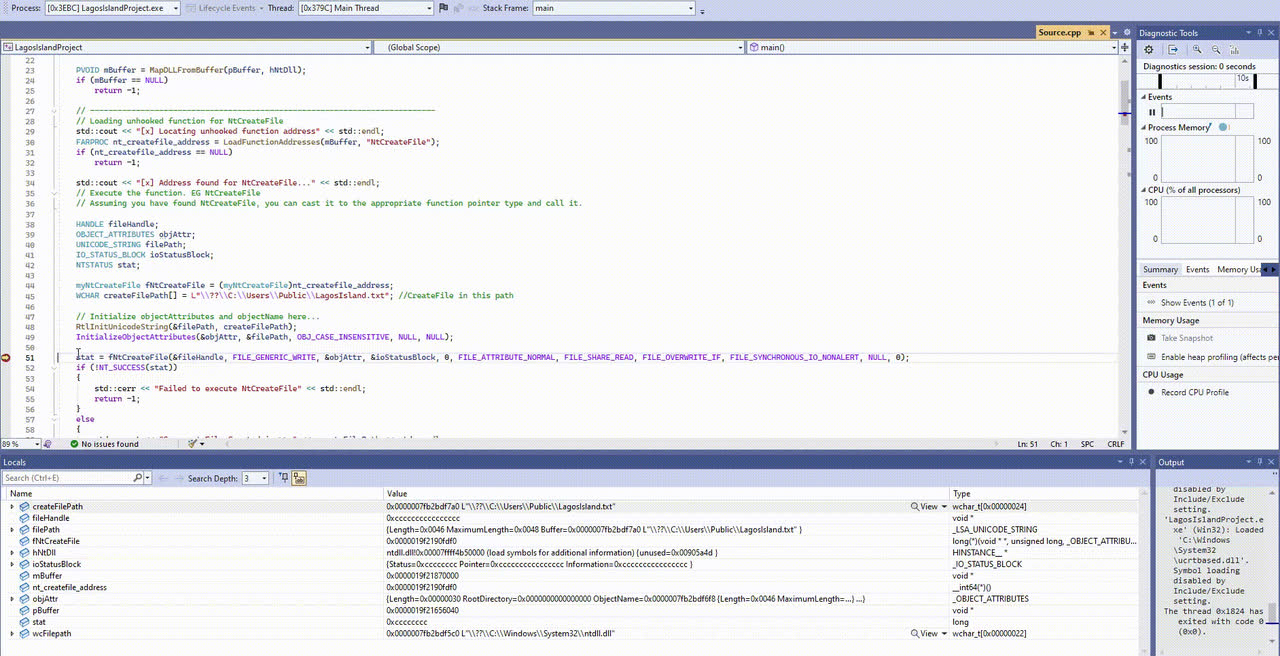This screenshot has width=1280, height=656.
Task: Select the stat variable row
Action: point(574,622)
